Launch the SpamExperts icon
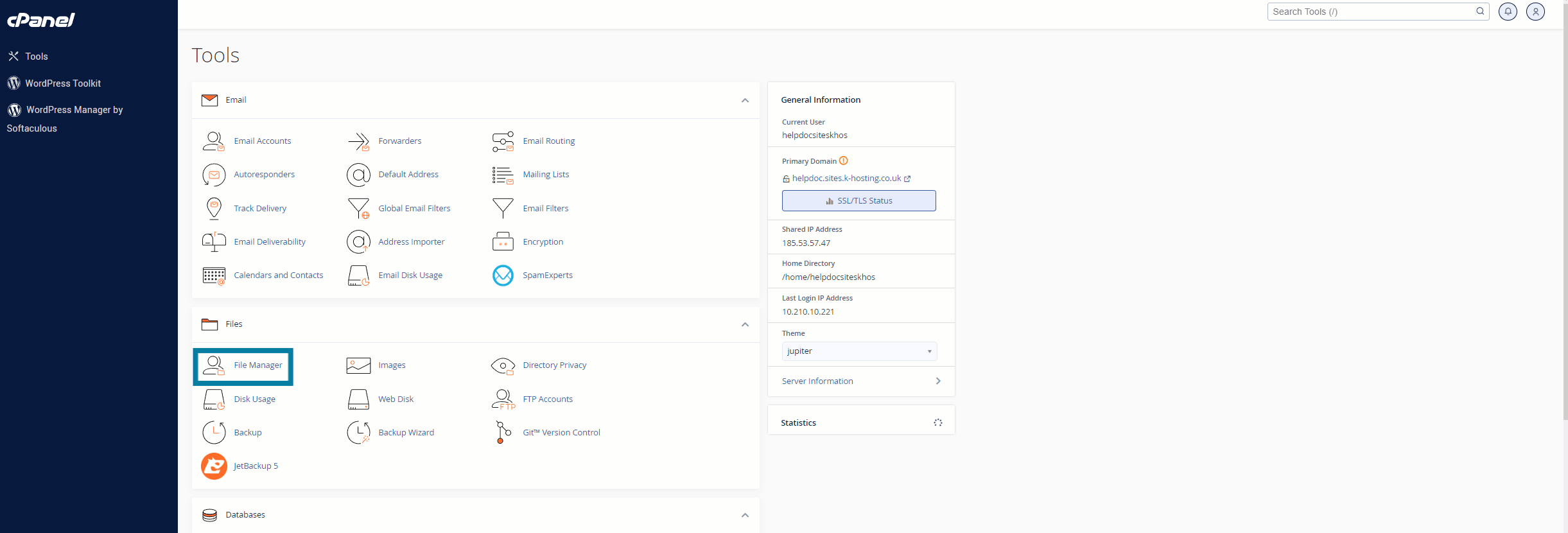Image resolution: width=1568 pixels, height=533 pixels. [503, 275]
